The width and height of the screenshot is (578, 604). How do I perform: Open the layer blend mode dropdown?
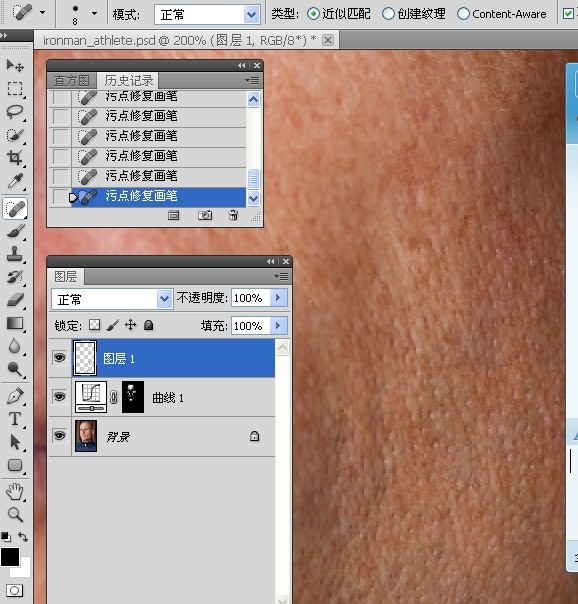[x=112, y=299]
